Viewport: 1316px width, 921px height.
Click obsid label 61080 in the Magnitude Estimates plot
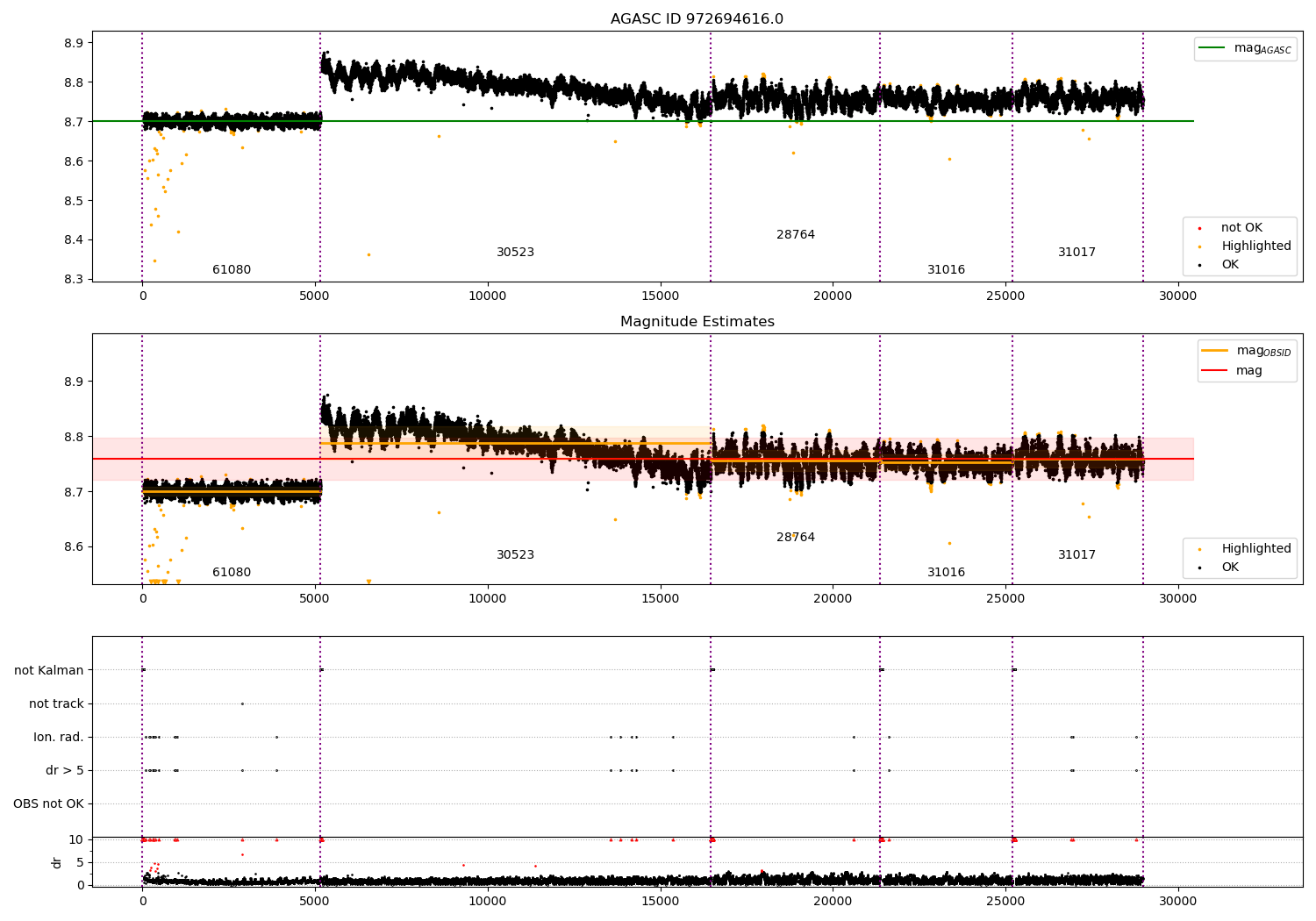[232, 573]
